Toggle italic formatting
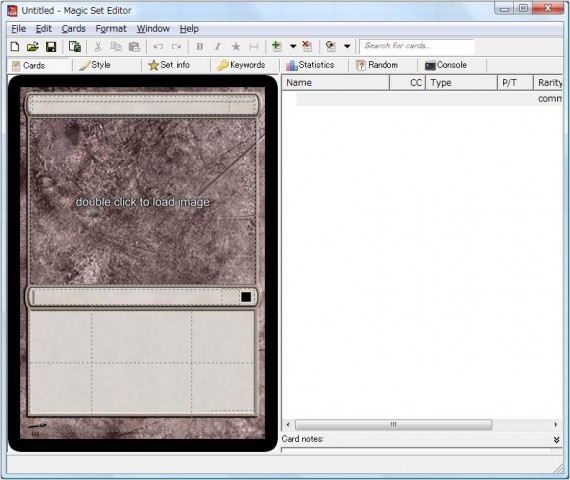Screen dimensions: 570x480 [217, 47]
